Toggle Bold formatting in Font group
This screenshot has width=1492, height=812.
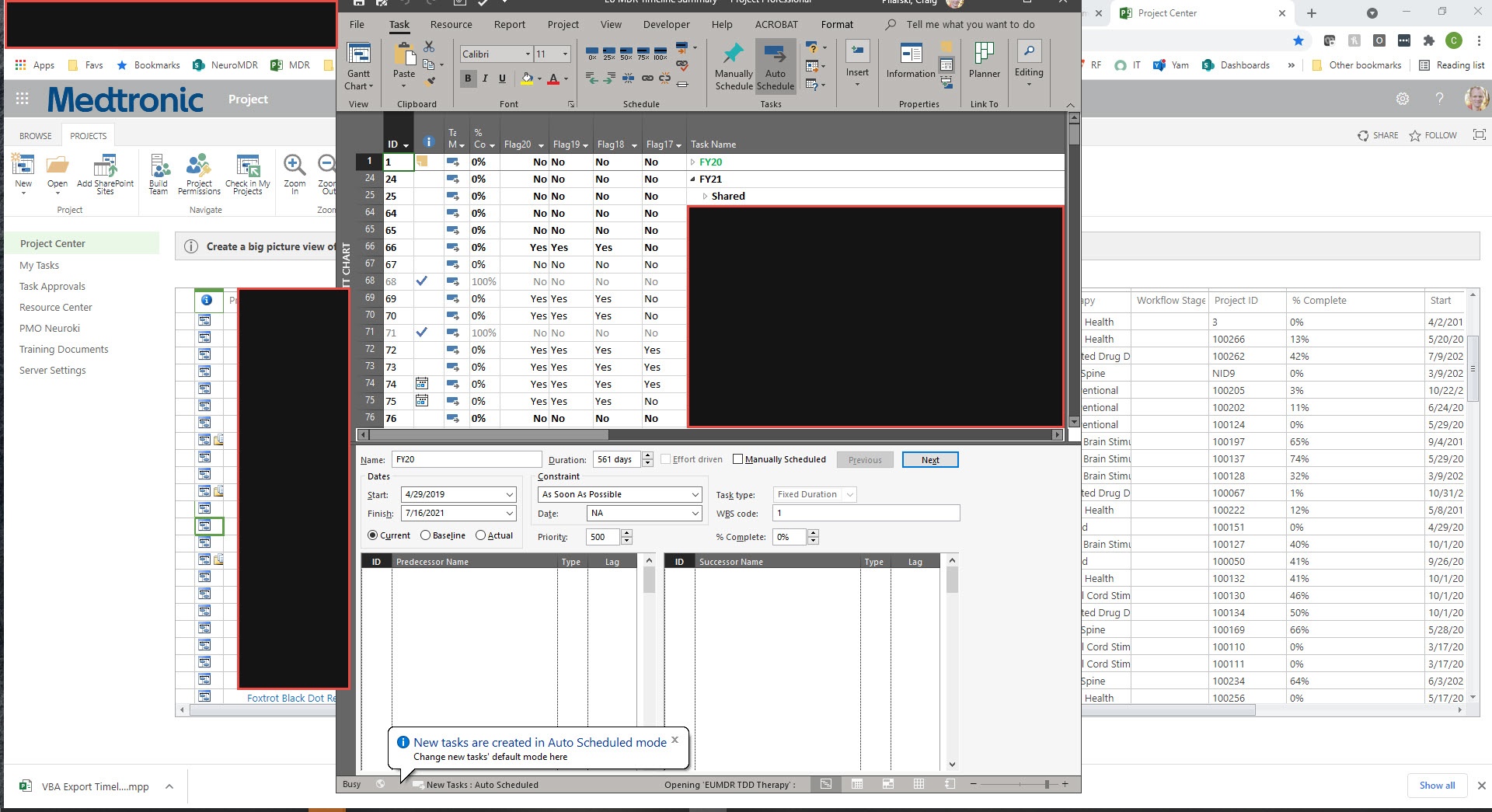coord(468,78)
